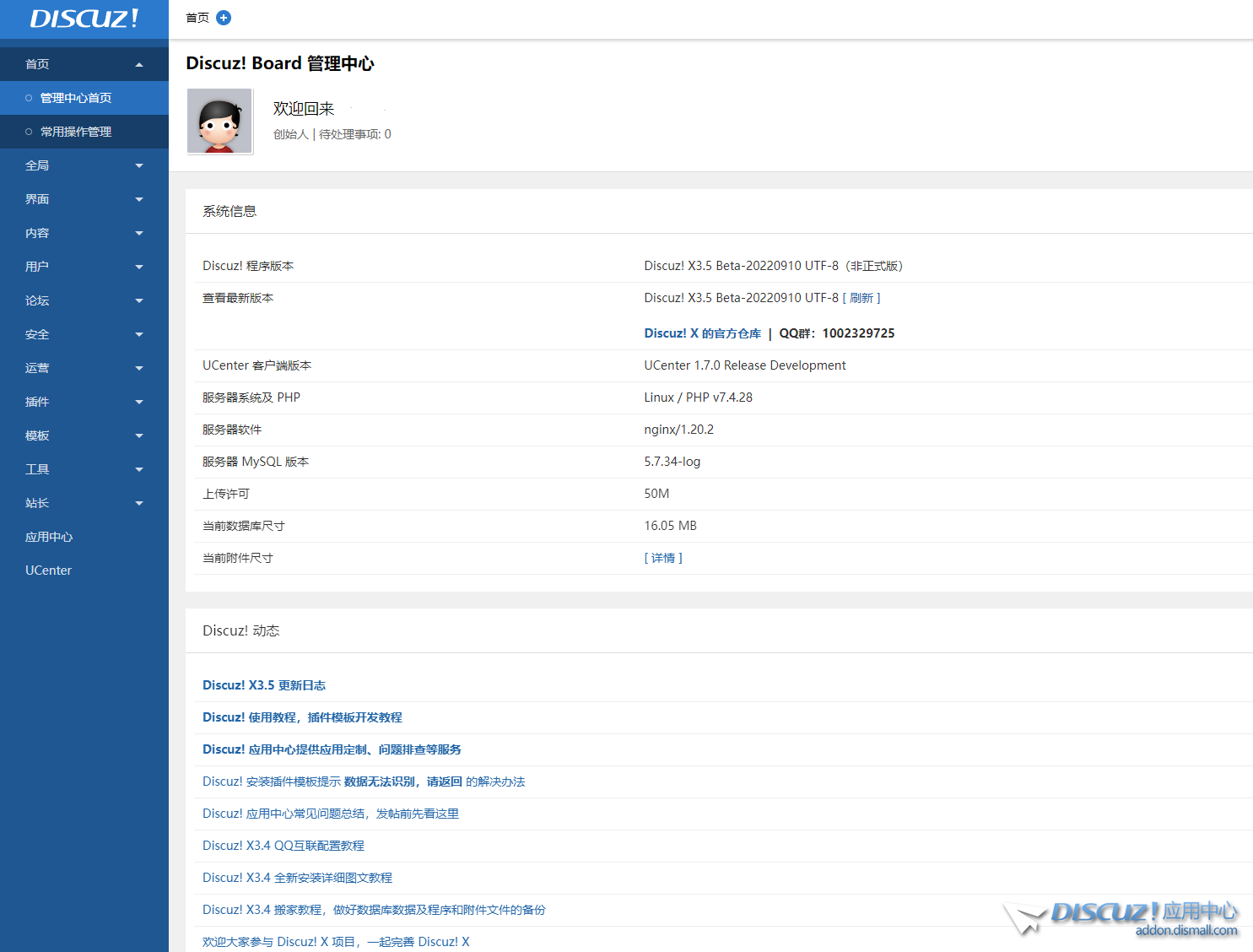Expand the 运营 sidebar menu arrow
The width and height of the screenshot is (1253, 952).
139,369
